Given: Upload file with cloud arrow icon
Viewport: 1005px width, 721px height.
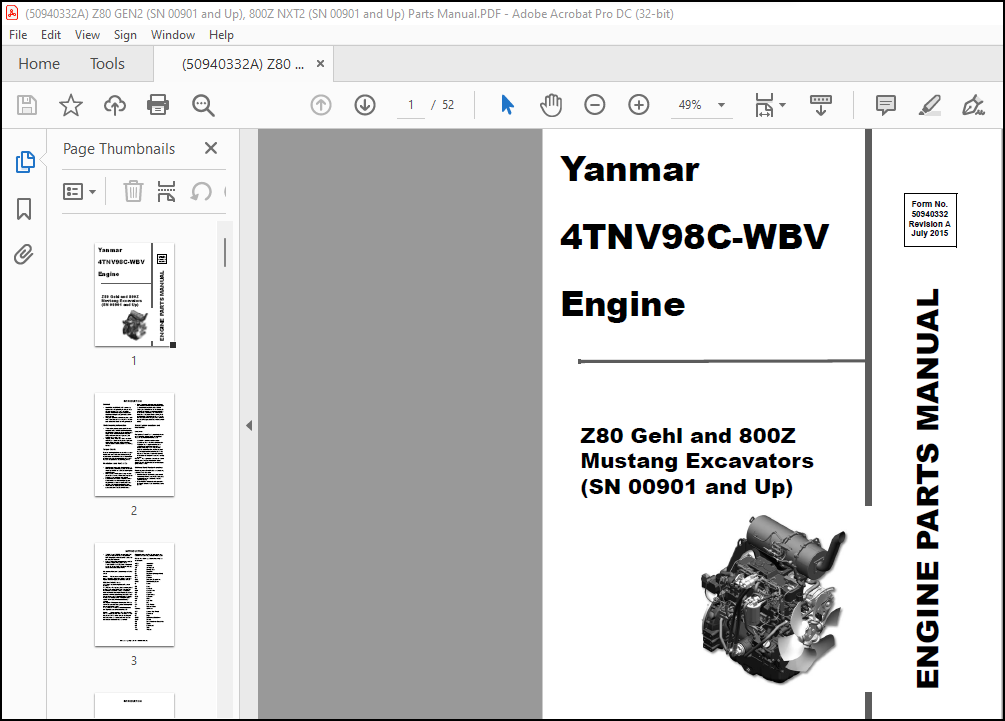Looking at the screenshot, I should click(115, 104).
